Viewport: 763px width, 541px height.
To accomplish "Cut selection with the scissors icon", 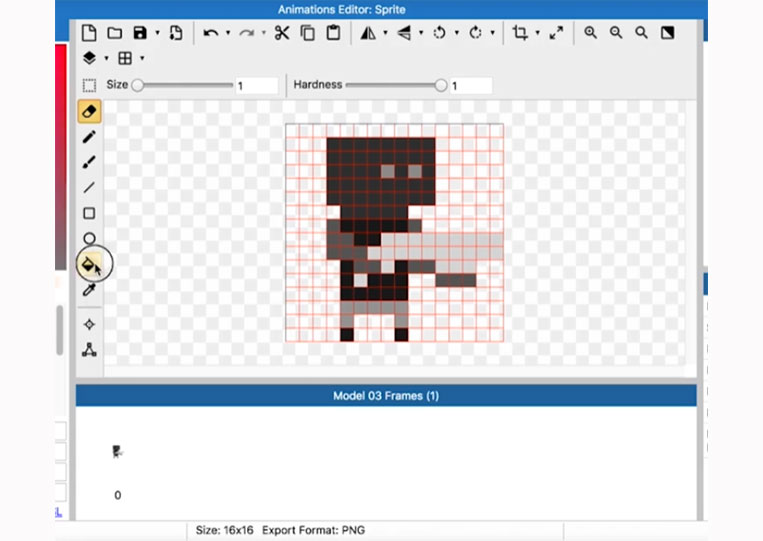I will [x=282, y=33].
